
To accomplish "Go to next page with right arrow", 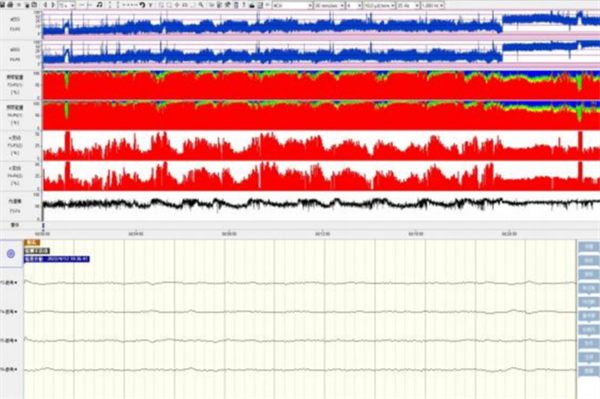I will [x=53, y=5].
